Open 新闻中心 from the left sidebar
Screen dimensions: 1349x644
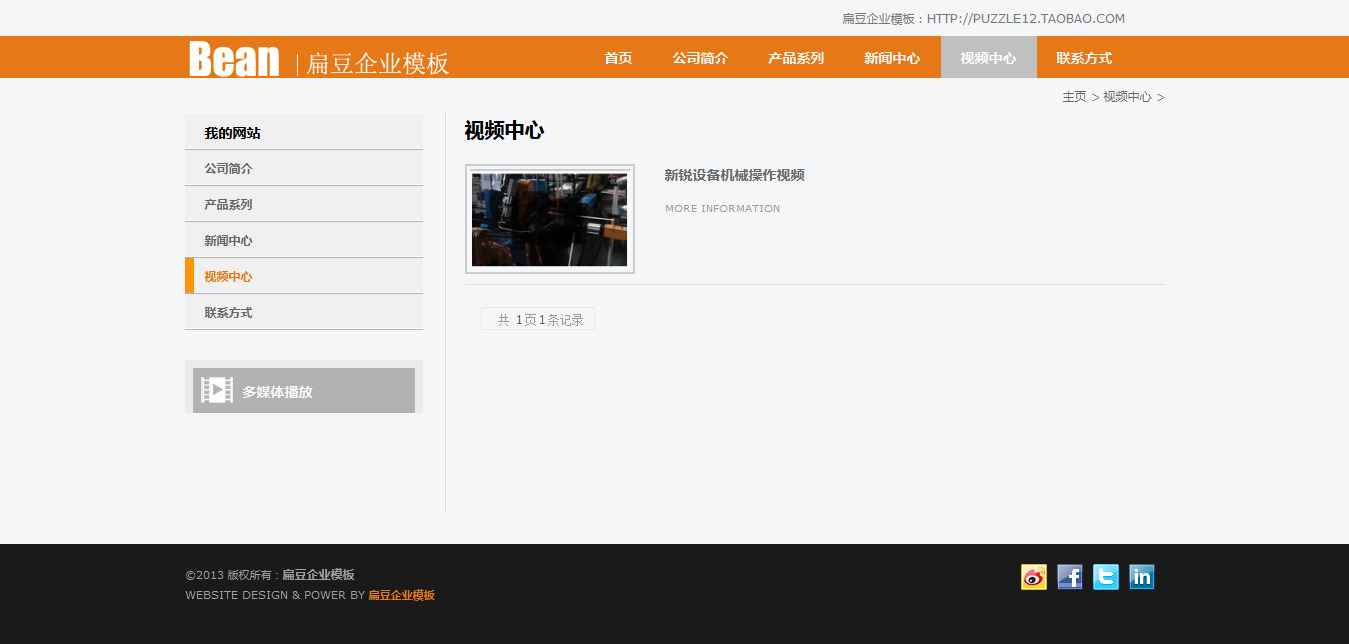[x=228, y=241]
